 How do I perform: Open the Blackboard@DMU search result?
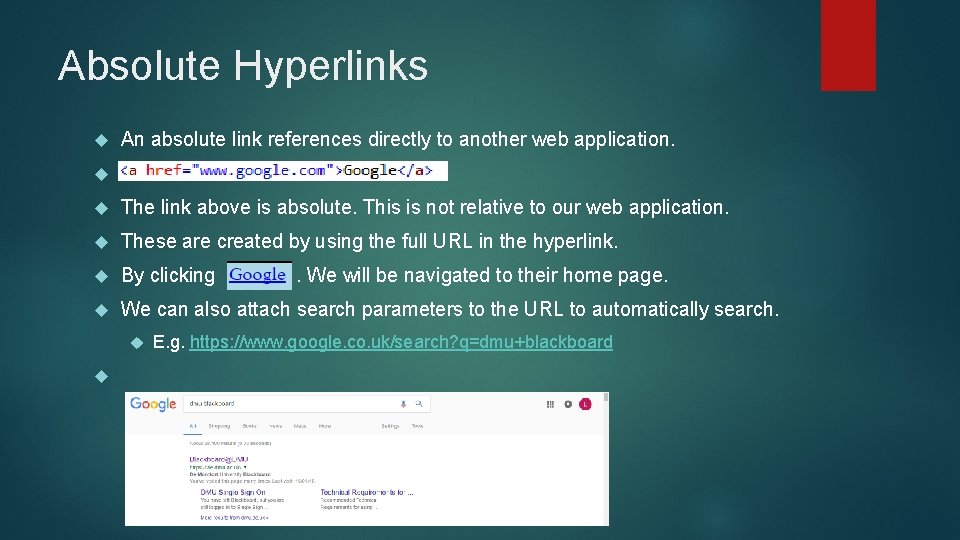click(x=219, y=459)
